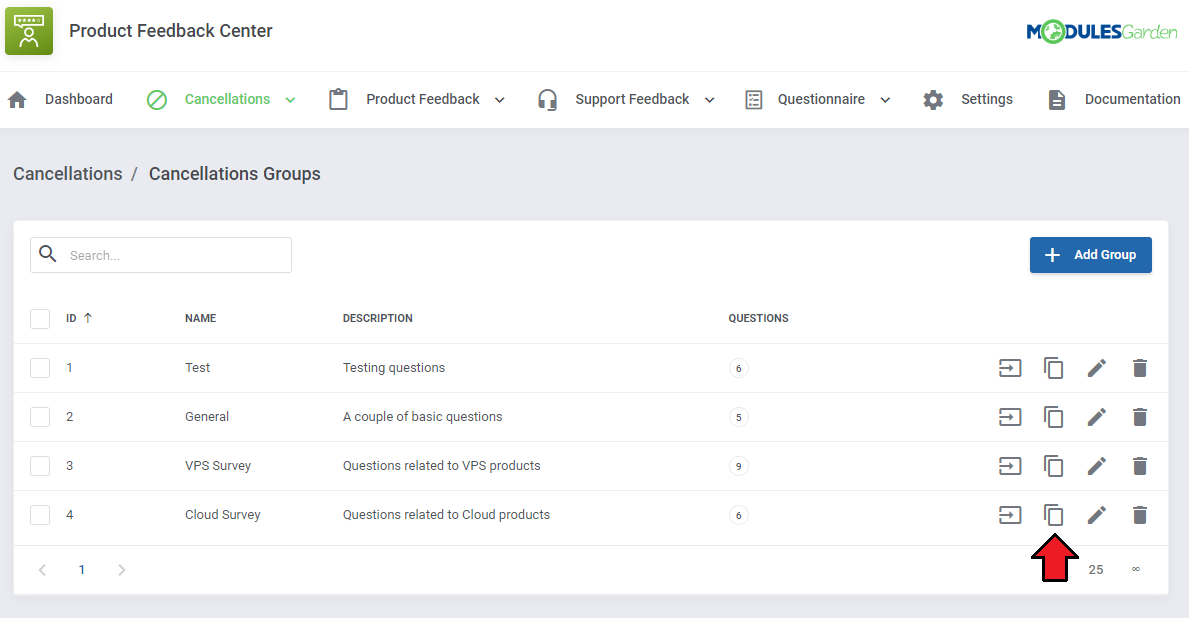Click the Cancellations breadcrumb link
The image size is (1189, 618).
67,174
